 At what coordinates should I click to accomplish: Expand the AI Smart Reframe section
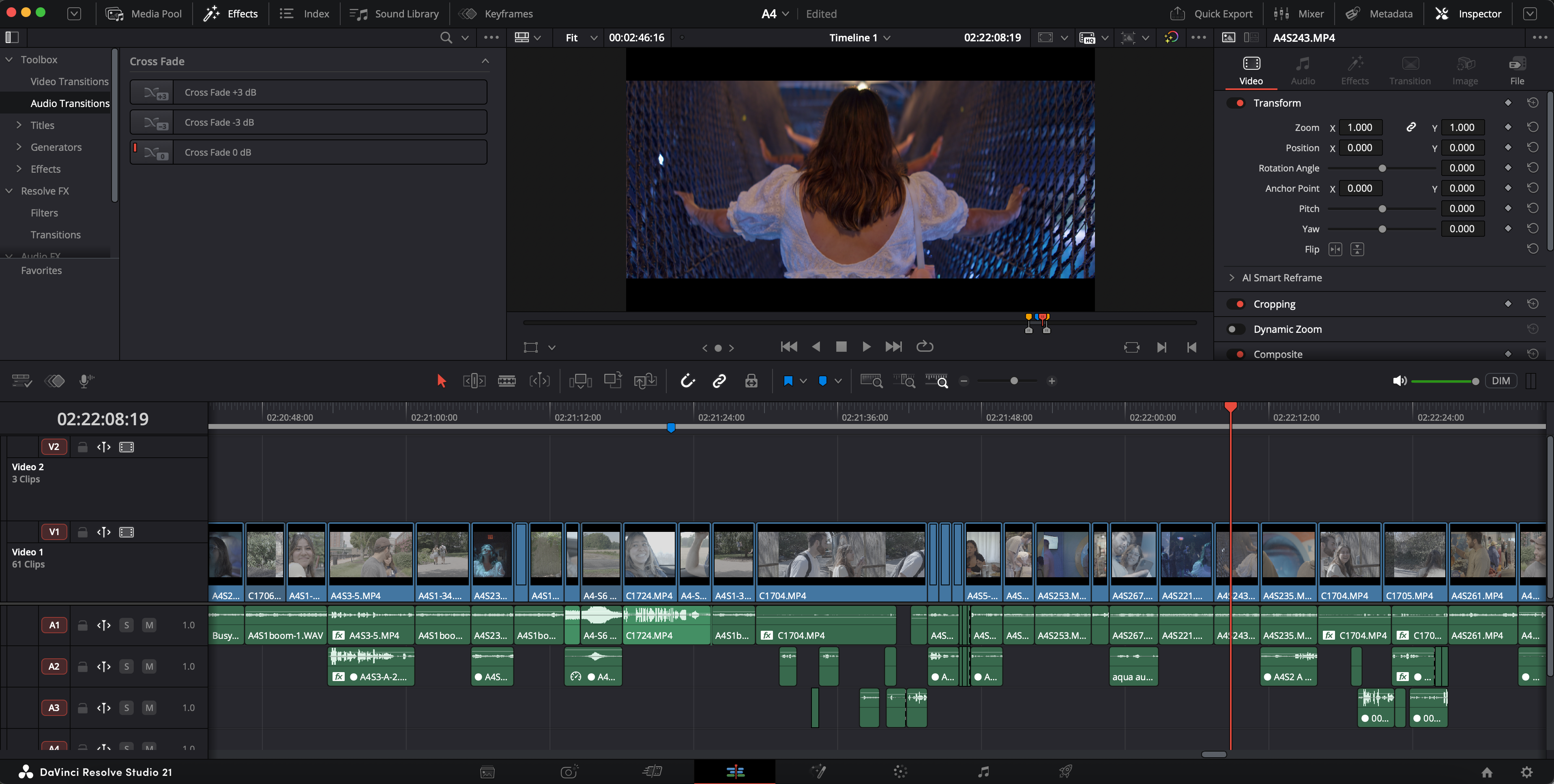[1231, 277]
